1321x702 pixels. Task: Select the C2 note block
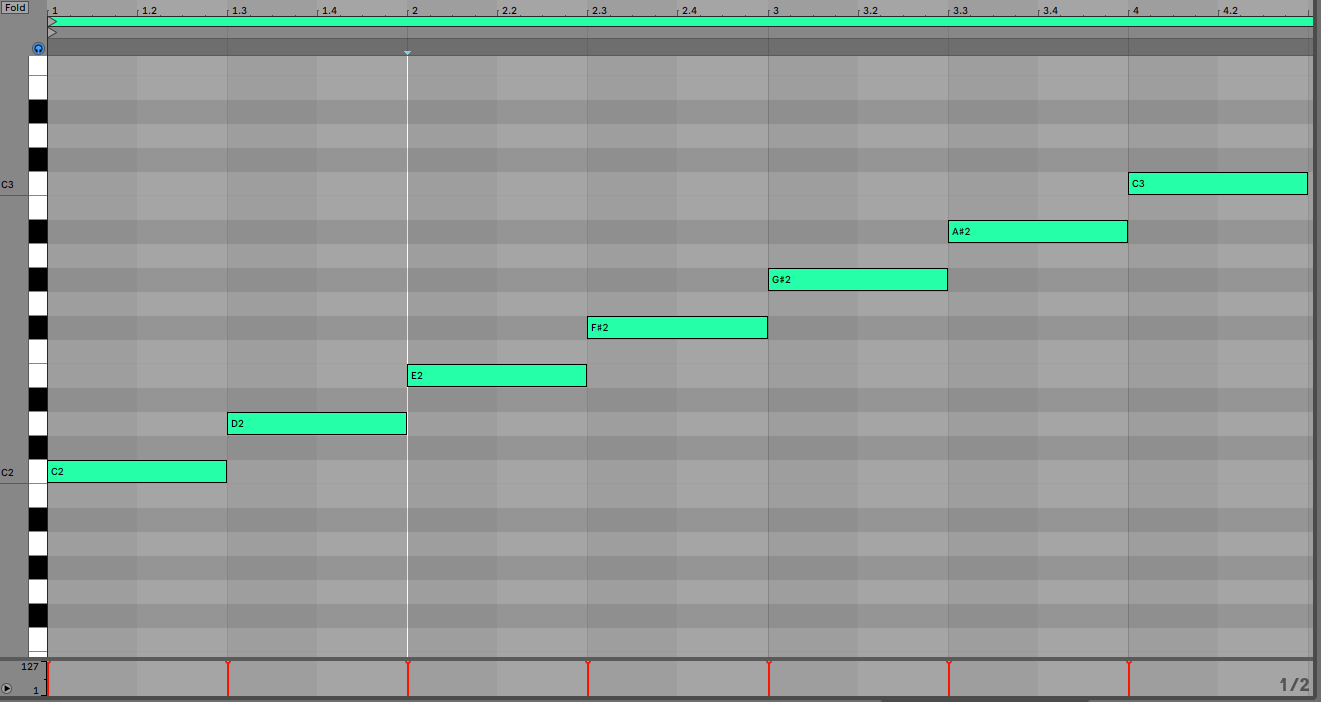click(x=137, y=471)
